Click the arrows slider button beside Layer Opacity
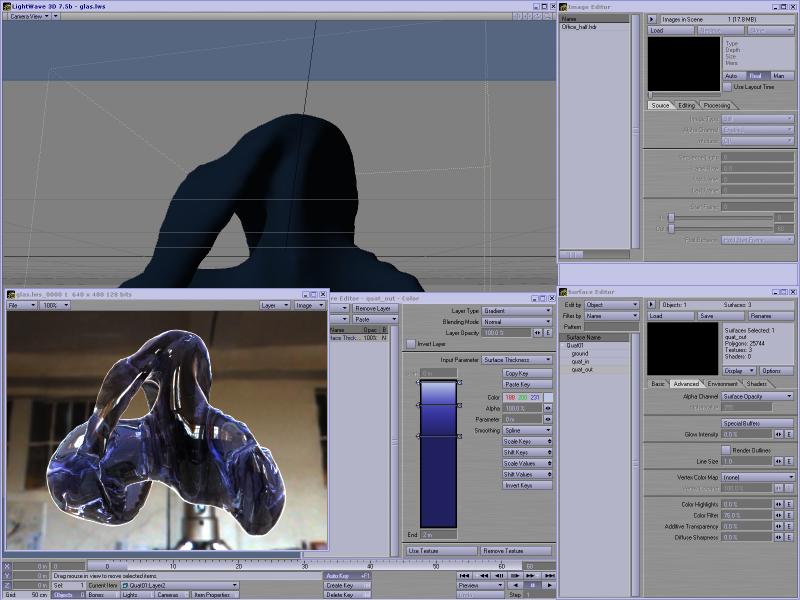Image resolution: width=800 pixels, height=600 pixels. (x=538, y=333)
